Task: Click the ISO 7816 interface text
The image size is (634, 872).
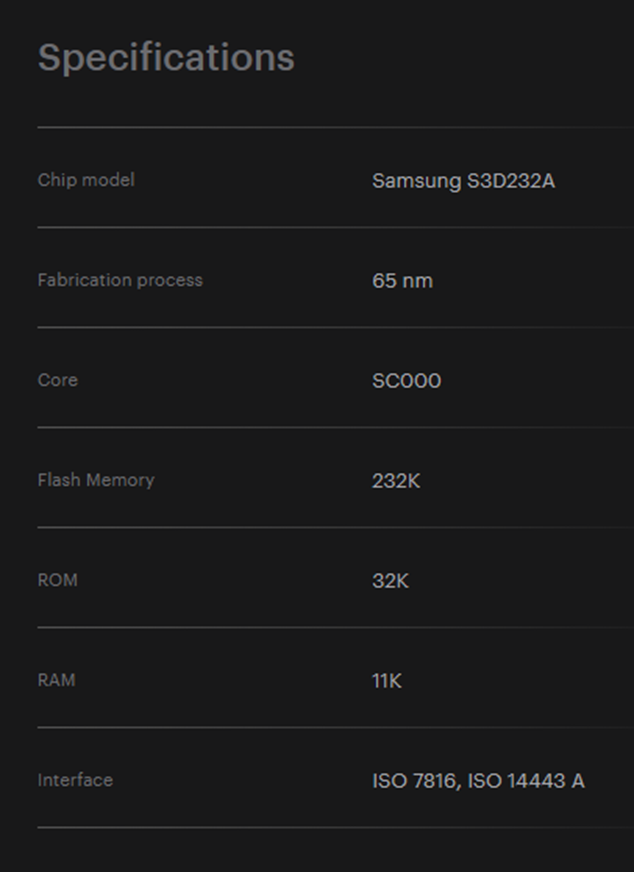Action: (416, 781)
